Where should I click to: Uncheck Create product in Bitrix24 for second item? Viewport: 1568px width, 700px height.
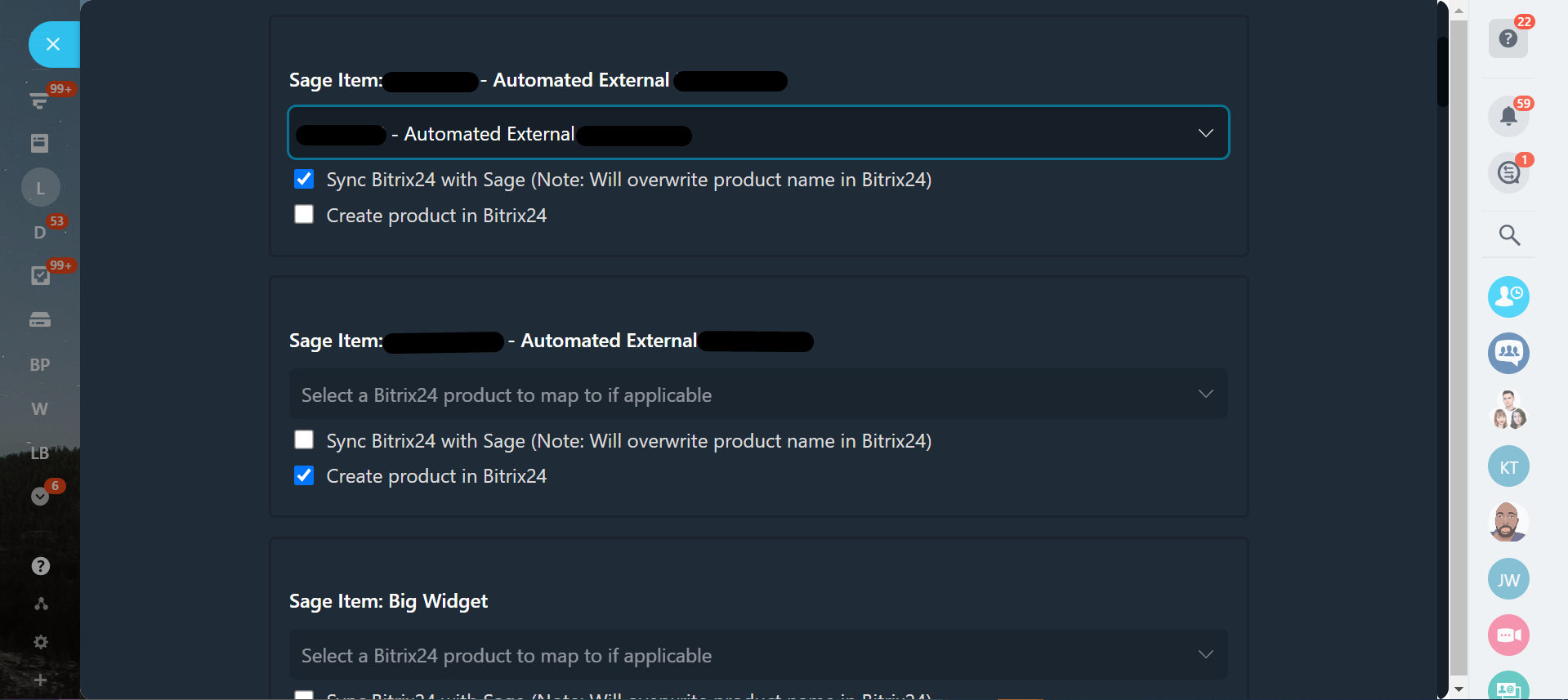pyautogui.click(x=304, y=475)
